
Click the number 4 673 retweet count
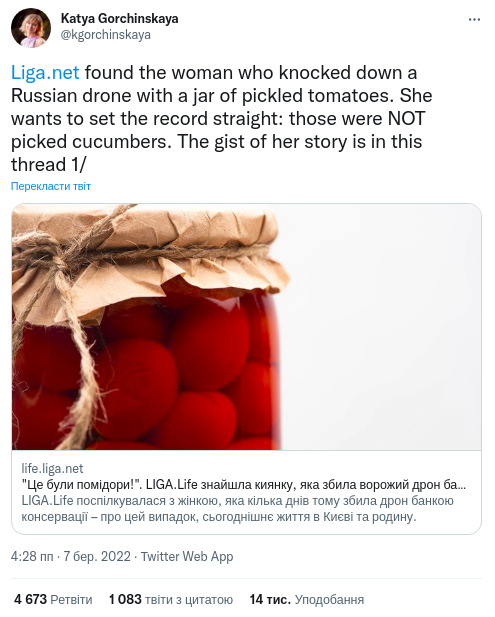pyautogui.click(x=30, y=600)
